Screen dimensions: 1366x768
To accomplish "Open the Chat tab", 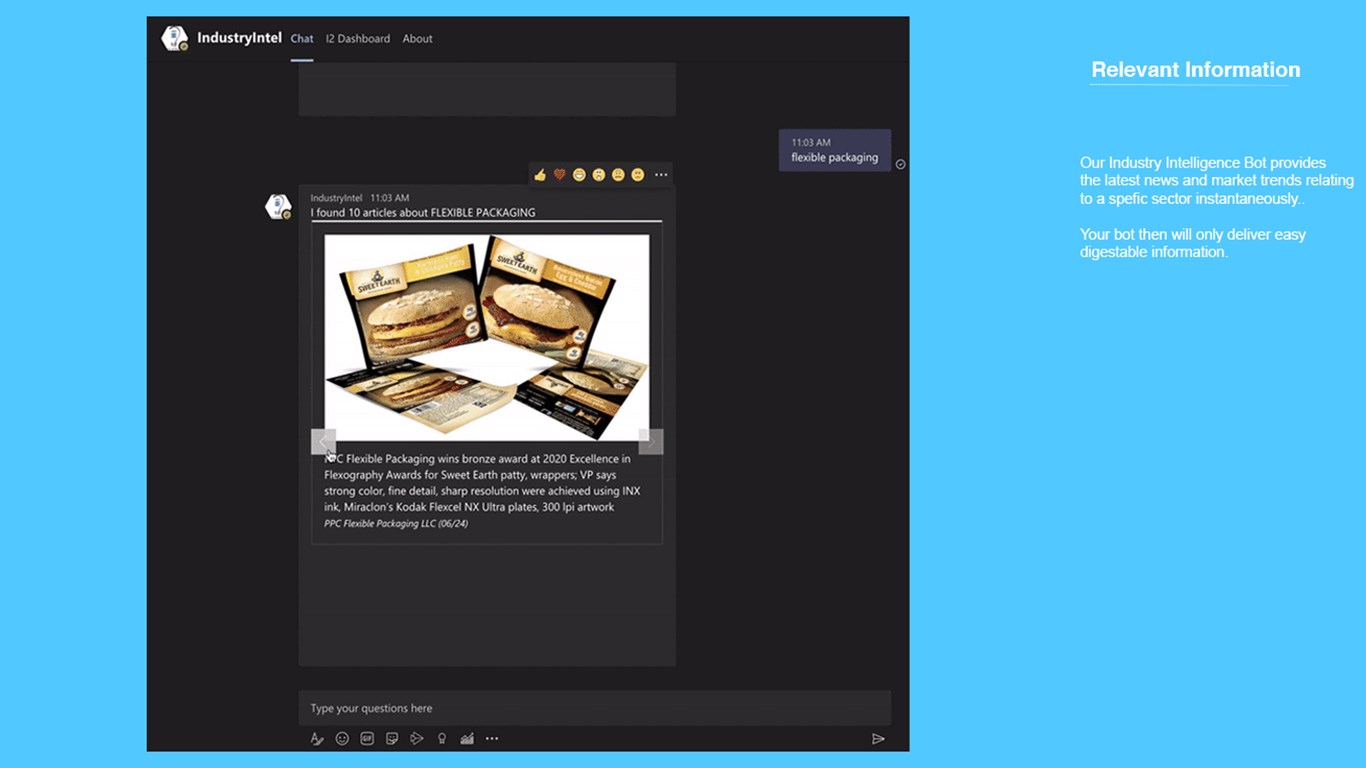I will click(302, 39).
